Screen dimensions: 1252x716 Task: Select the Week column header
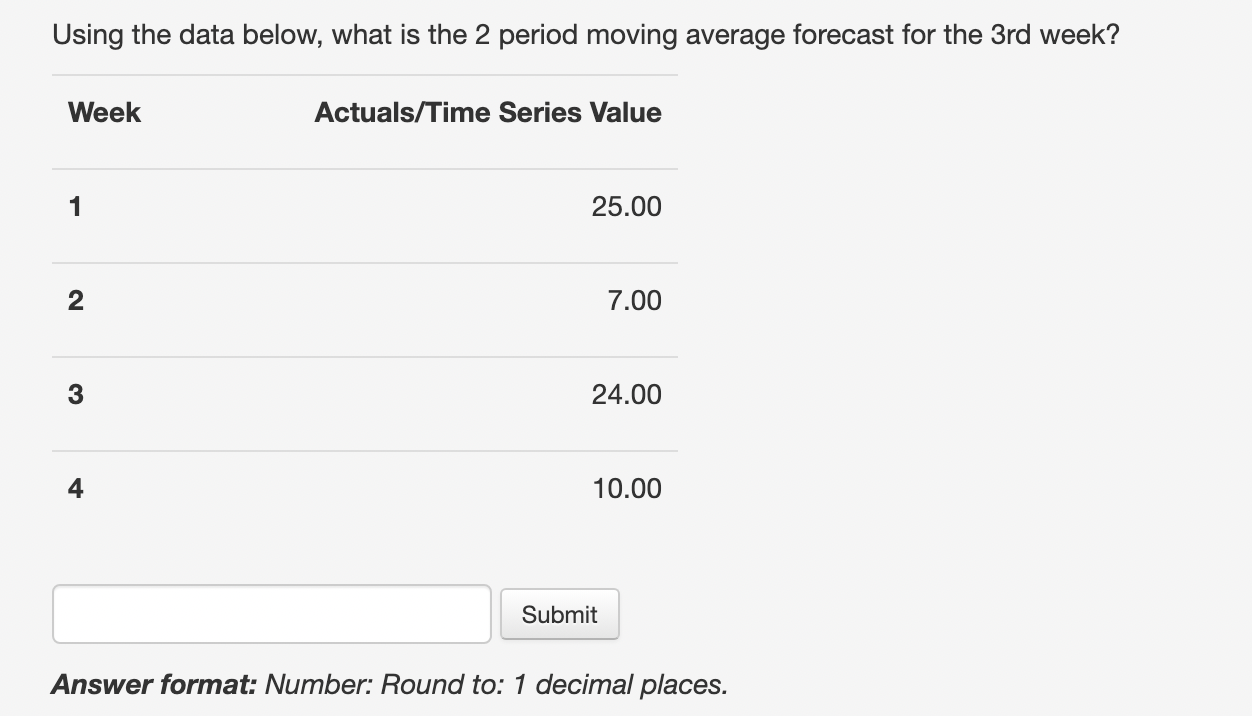(104, 112)
